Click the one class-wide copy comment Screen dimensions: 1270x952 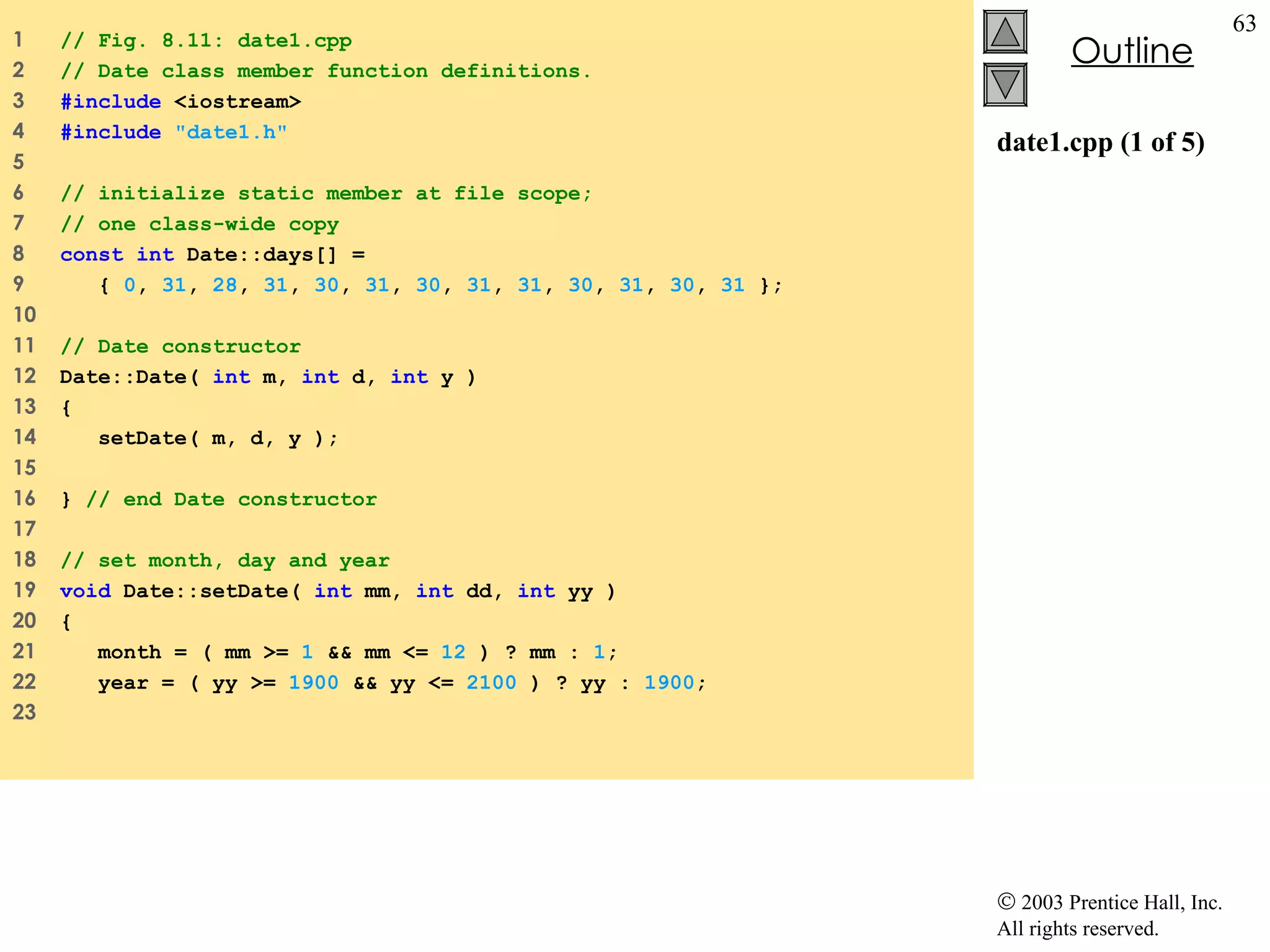coord(200,224)
